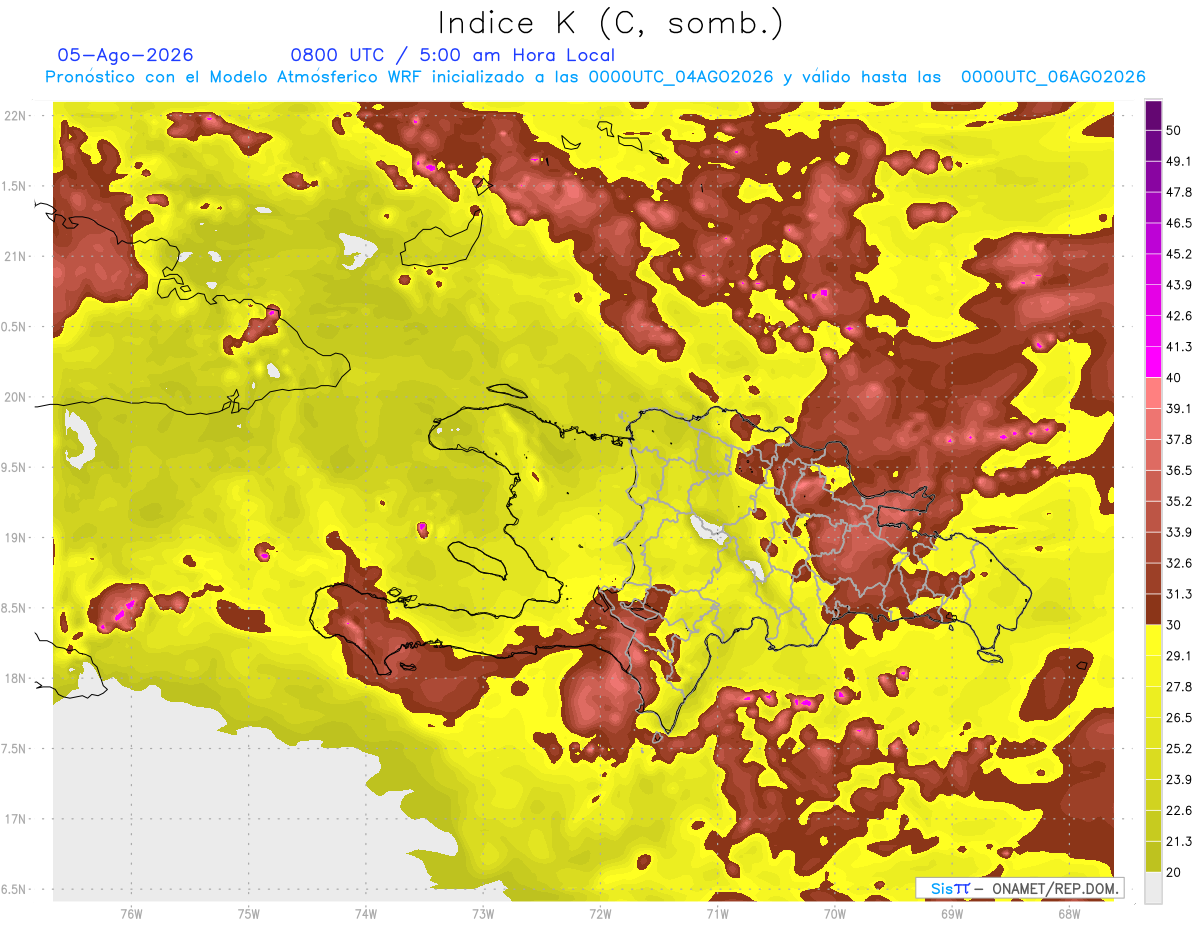Click the legend value 33.9
This screenshot has width=1200, height=927.
coord(1179,532)
